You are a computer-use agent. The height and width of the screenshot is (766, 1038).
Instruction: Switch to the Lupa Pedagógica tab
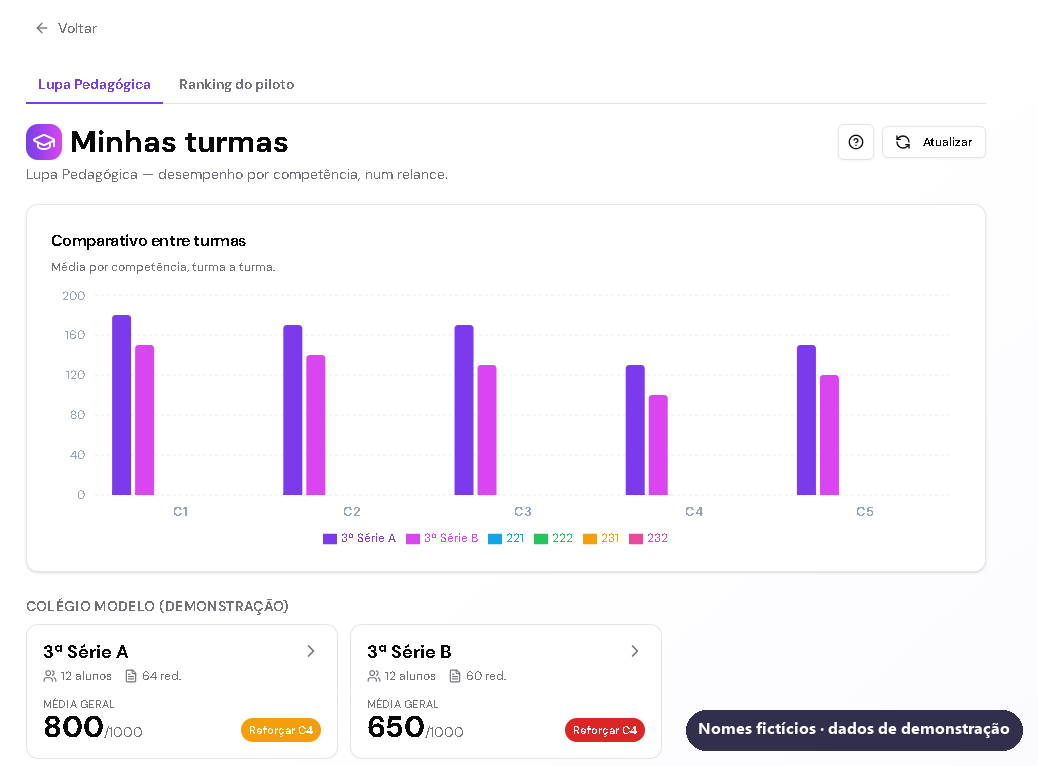94,85
